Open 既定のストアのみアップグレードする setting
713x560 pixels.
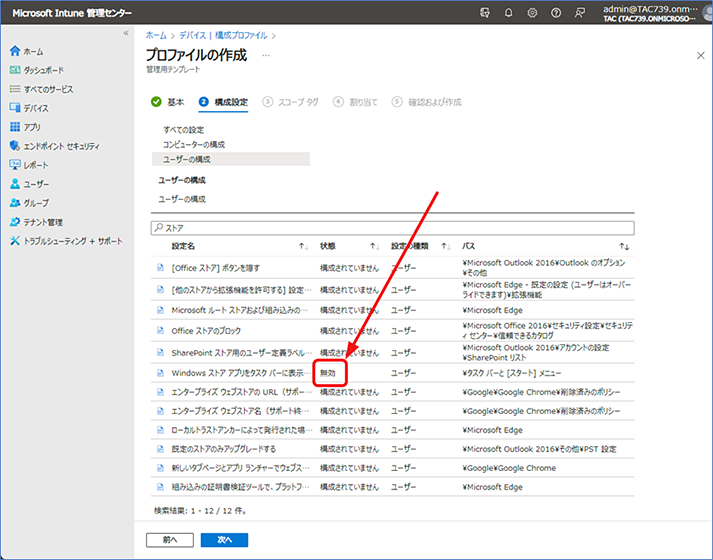[x=224, y=449]
